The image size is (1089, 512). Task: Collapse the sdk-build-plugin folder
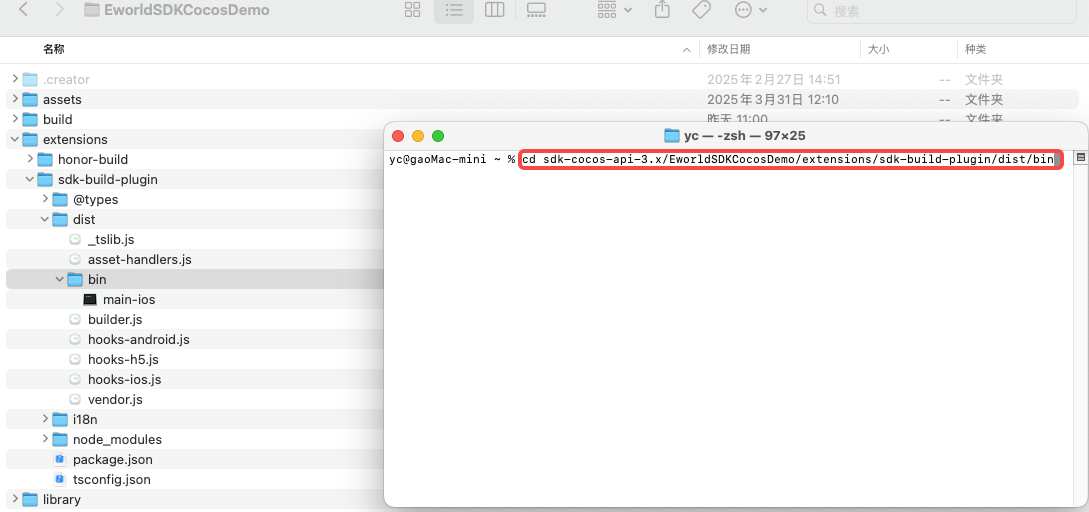[31, 179]
